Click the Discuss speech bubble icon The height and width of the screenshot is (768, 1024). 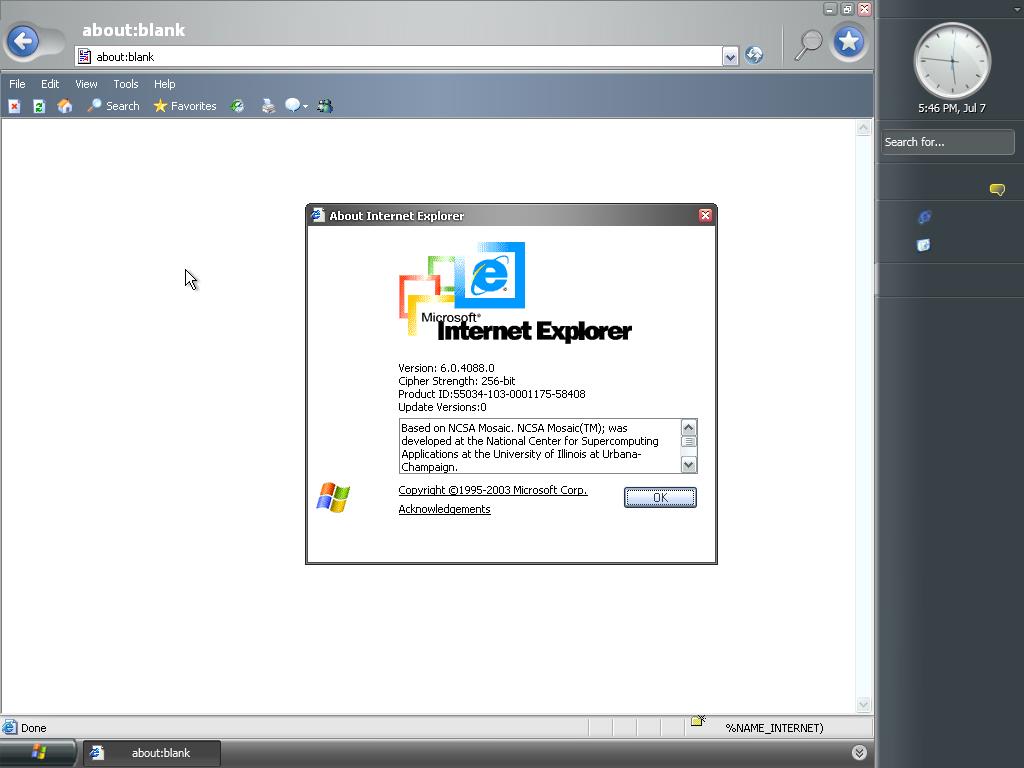(x=293, y=105)
